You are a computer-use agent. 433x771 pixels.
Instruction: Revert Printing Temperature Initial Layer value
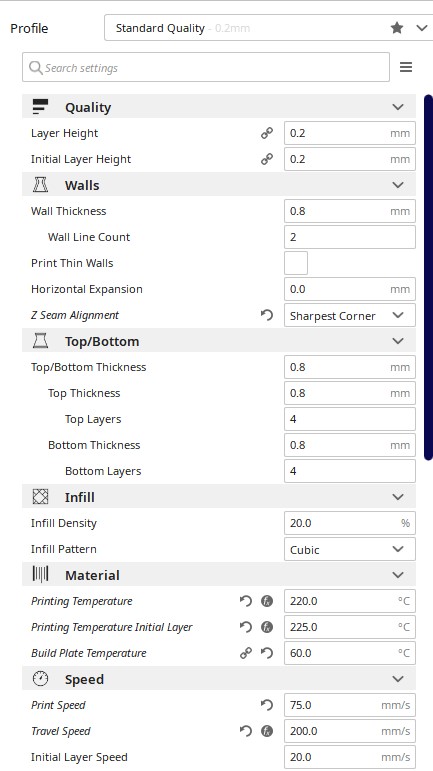coord(246,627)
